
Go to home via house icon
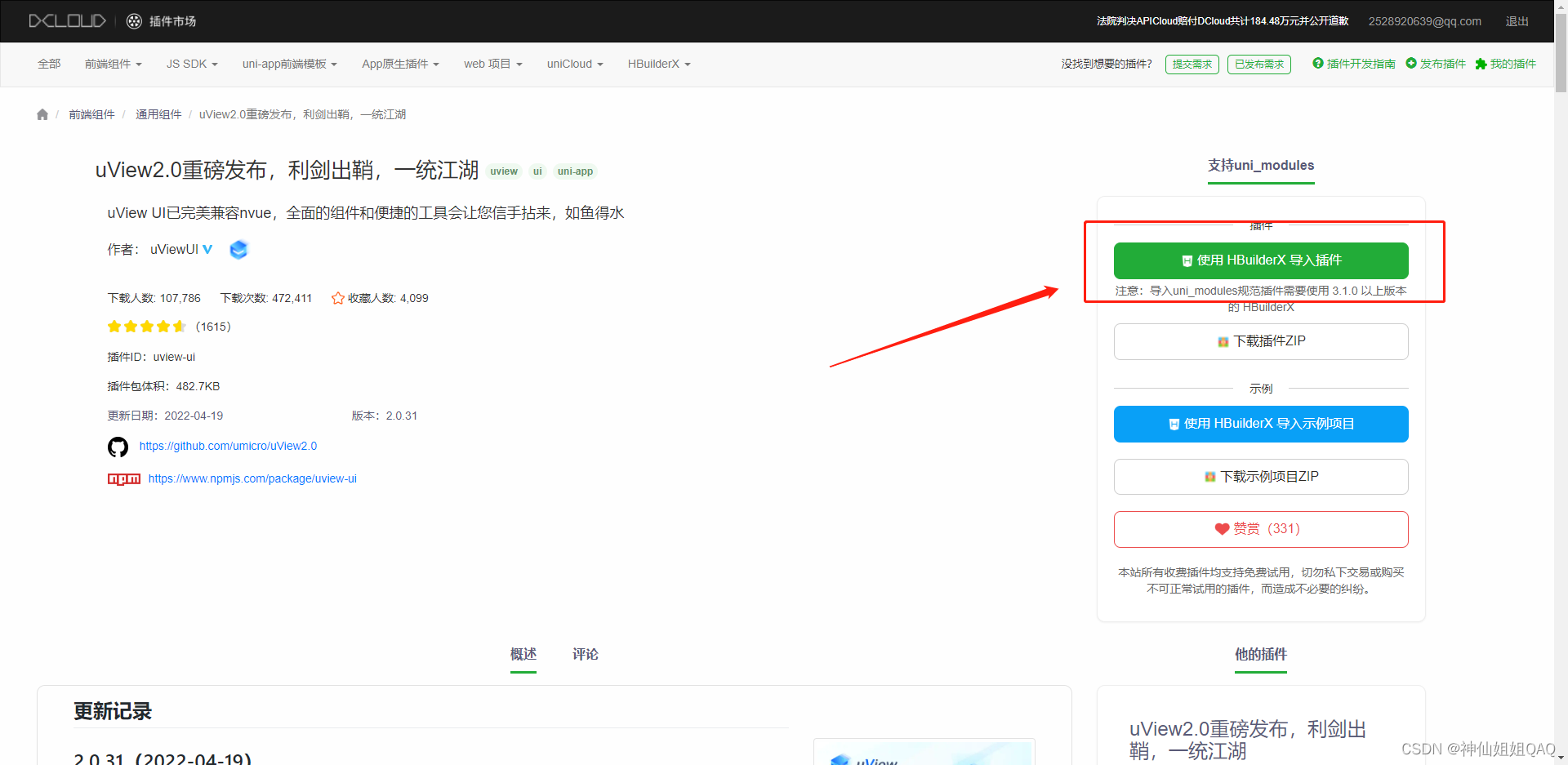[x=42, y=114]
